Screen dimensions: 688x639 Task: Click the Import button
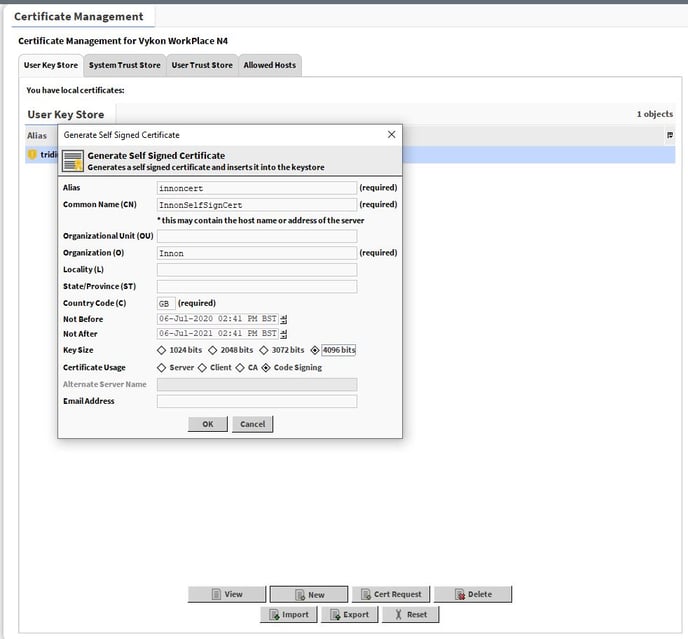pyautogui.click(x=288, y=614)
